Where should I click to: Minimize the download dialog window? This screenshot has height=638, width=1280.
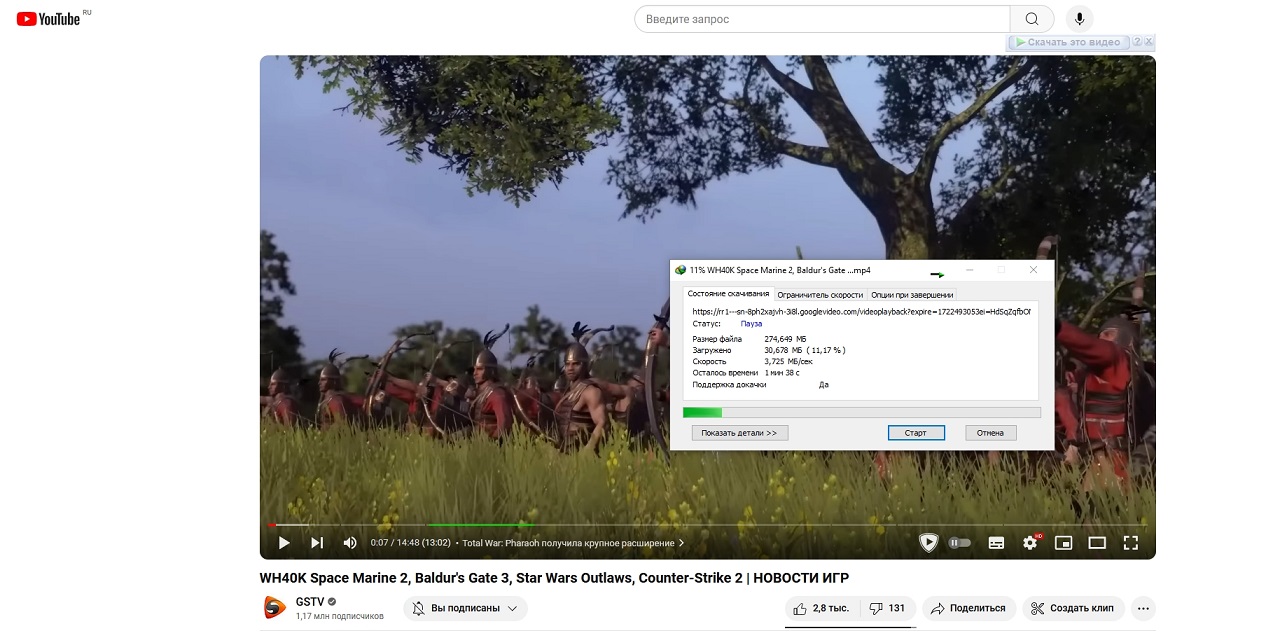click(x=969, y=270)
